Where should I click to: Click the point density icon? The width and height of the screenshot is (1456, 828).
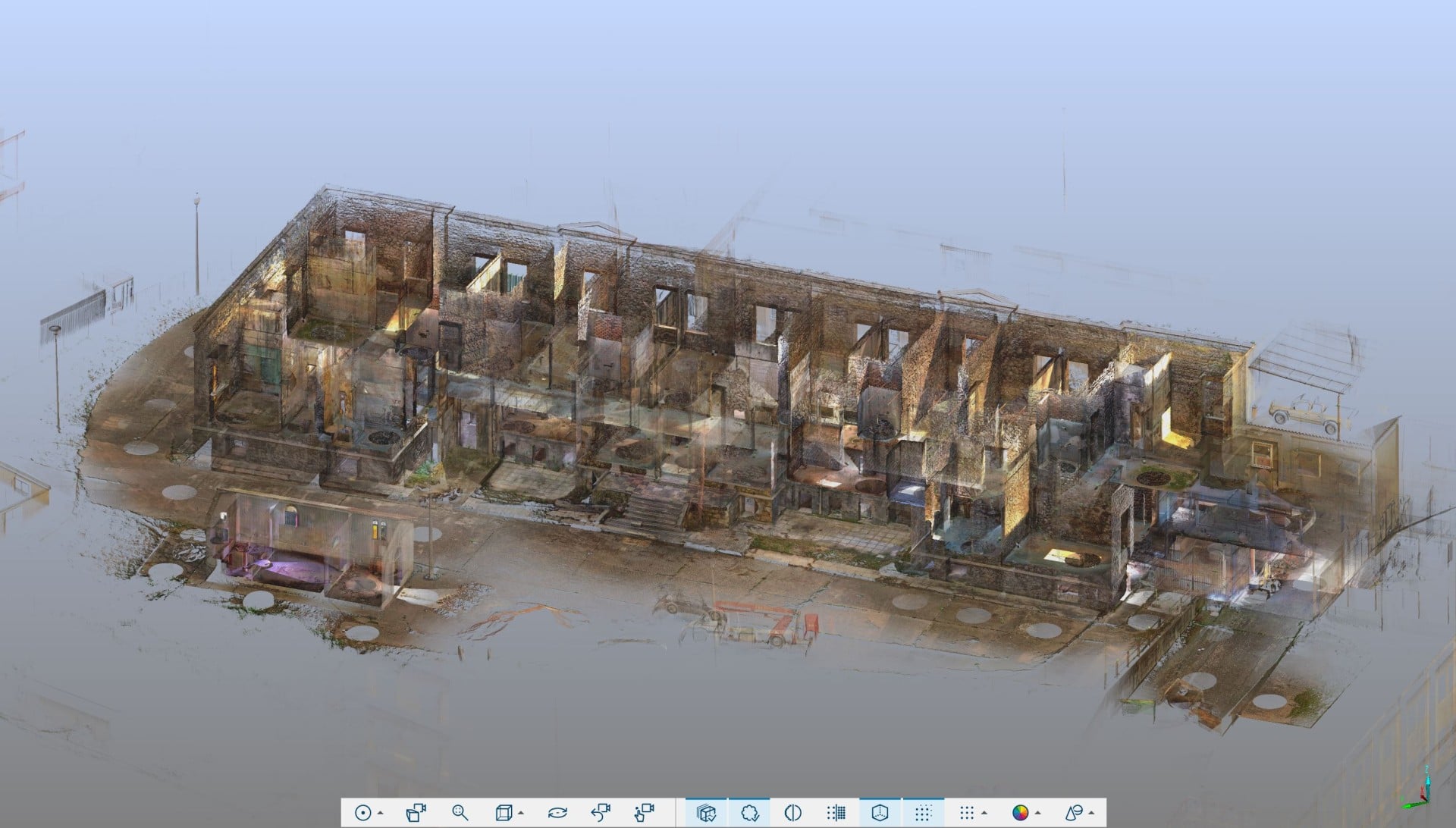[836, 813]
